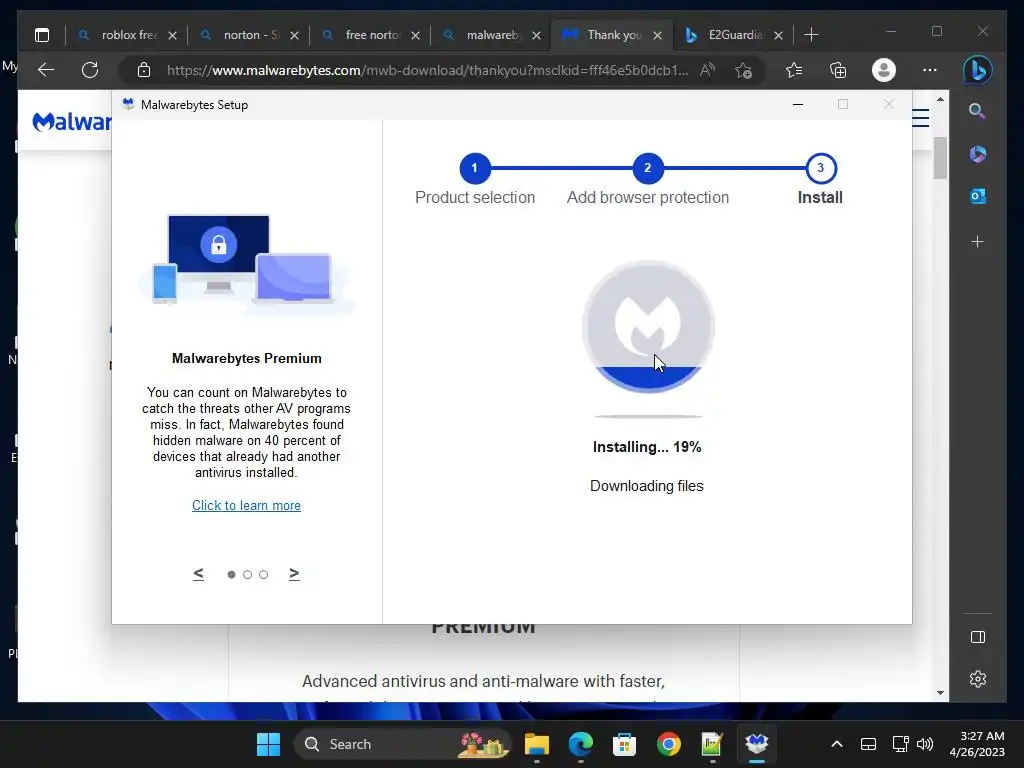Image resolution: width=1024 pixels, height=768 pixels.
Task: Click step 2 Add browser protection circle
Action: (x=648, y=168)
